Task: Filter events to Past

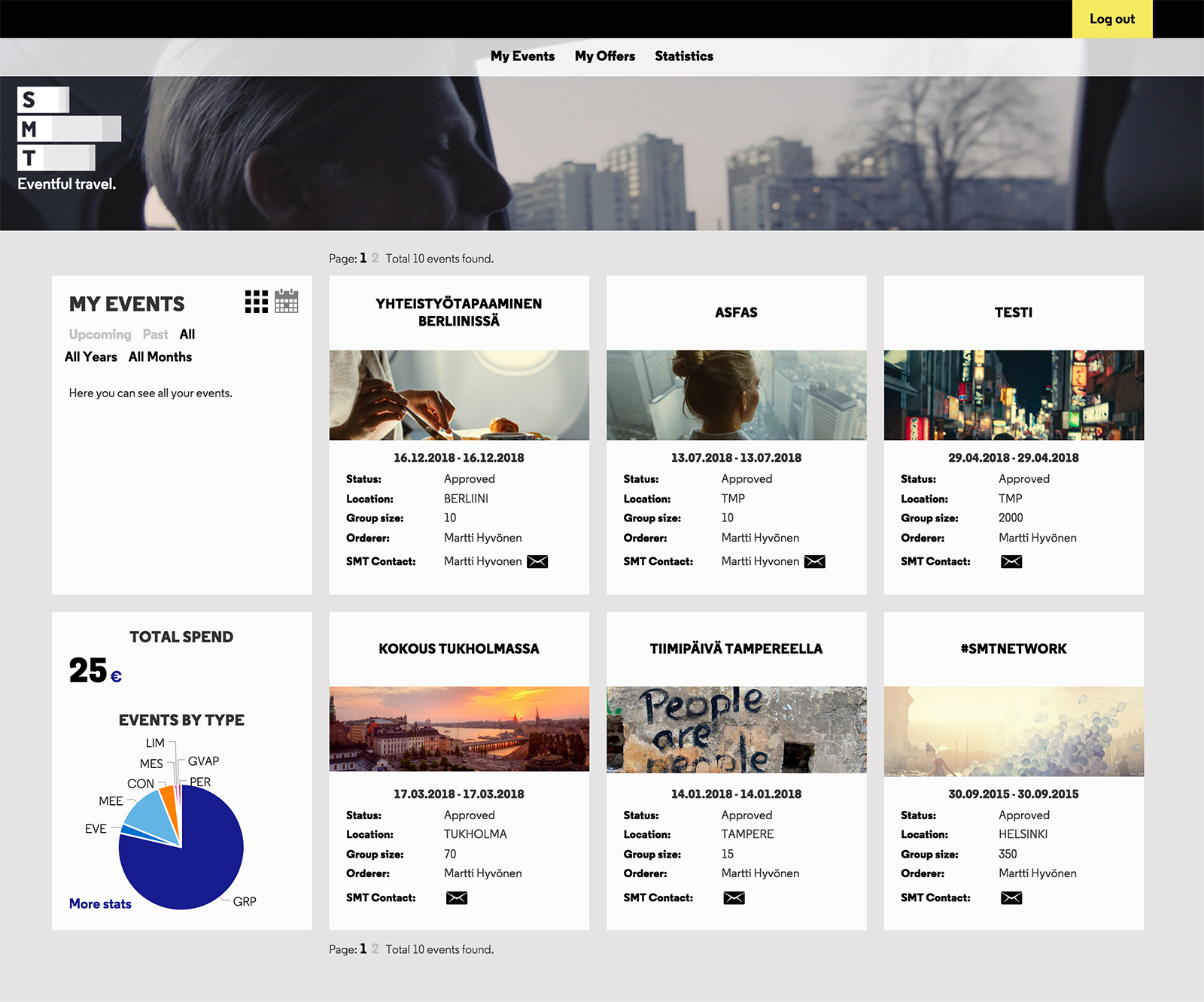Action: [156, 335]
